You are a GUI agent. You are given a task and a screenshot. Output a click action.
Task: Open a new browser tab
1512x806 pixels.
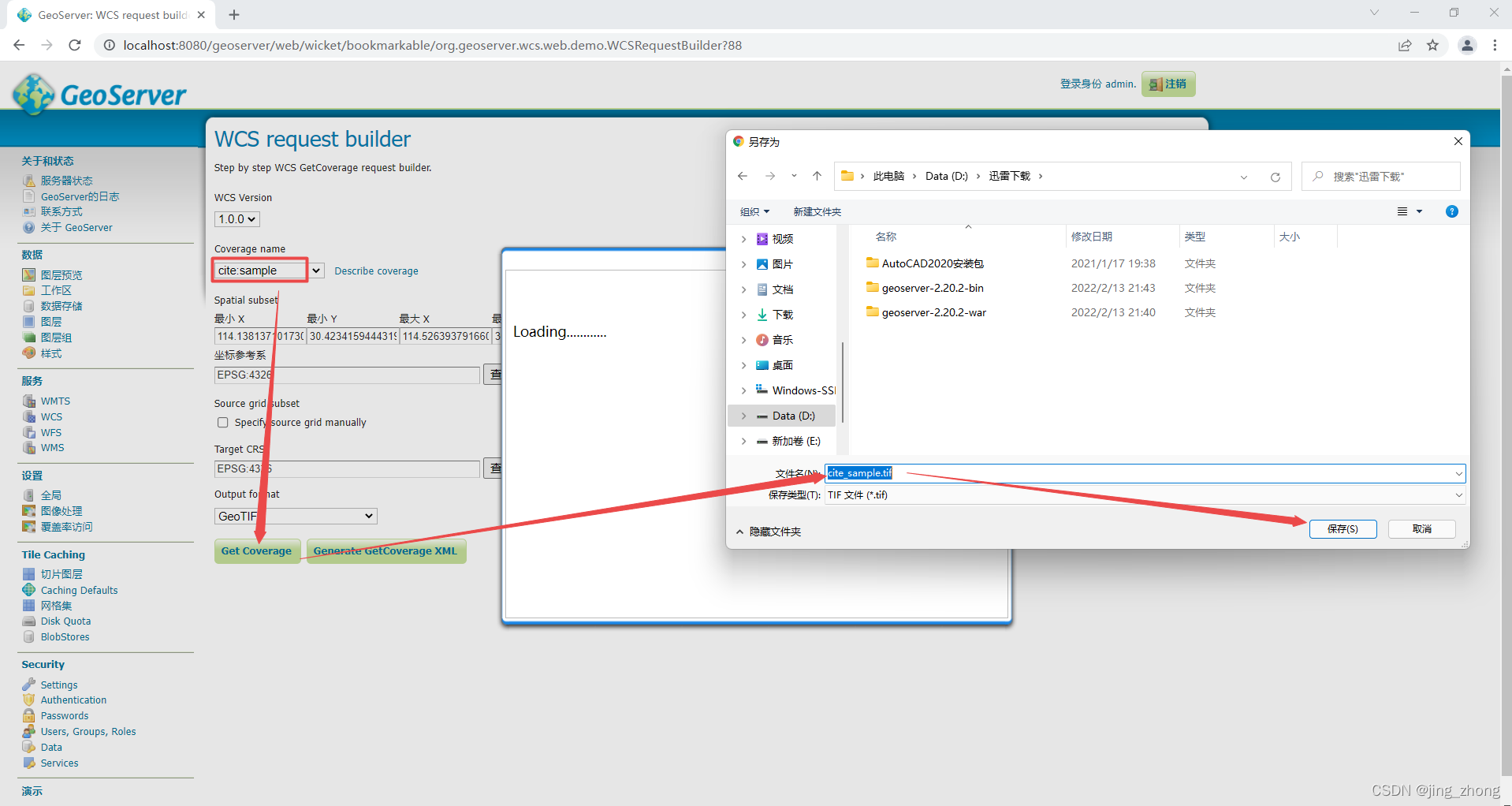(x=234, y=15)
